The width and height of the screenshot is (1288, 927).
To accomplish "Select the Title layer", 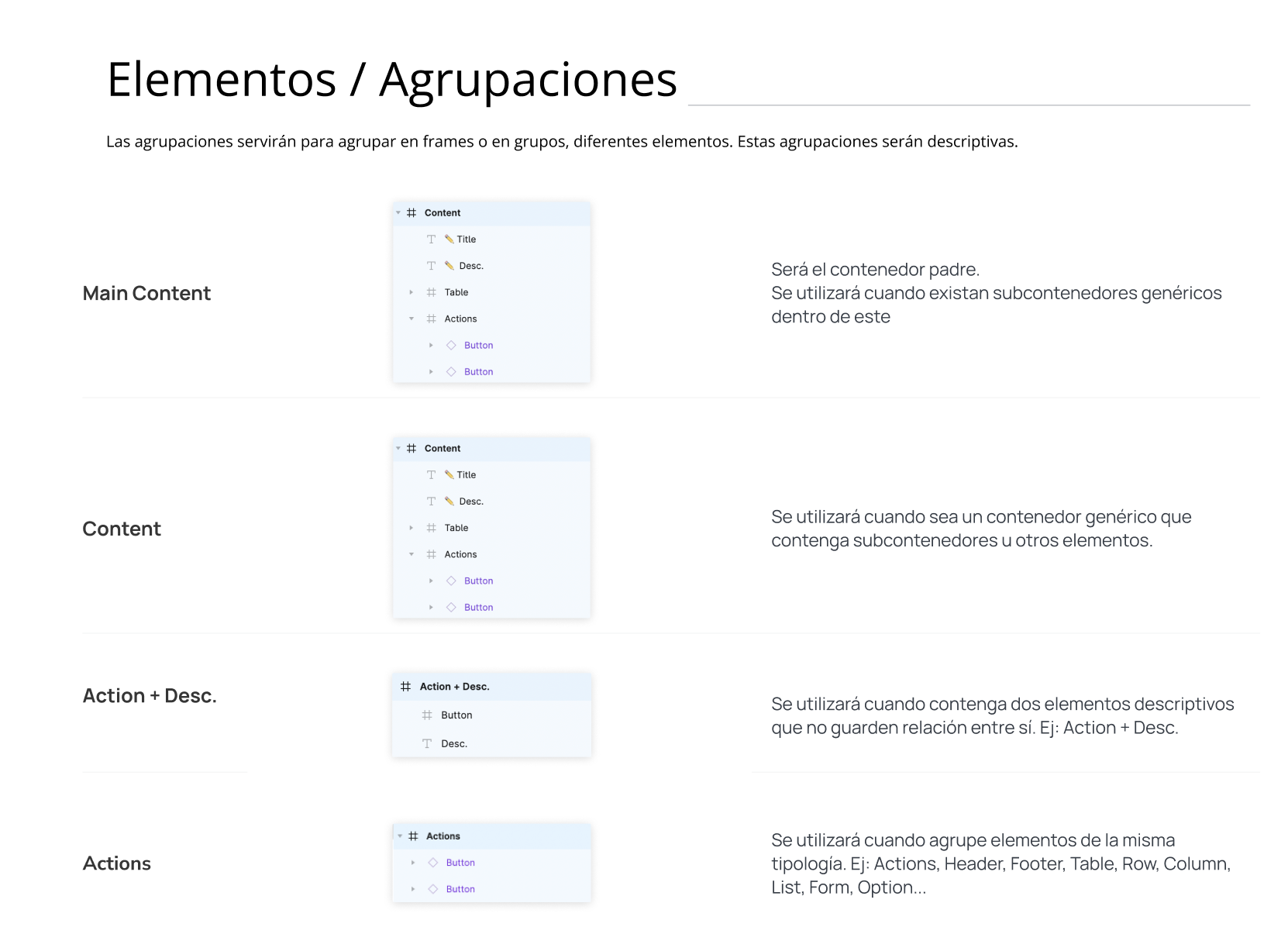I will pyautogui.click(x=466, y=239).
